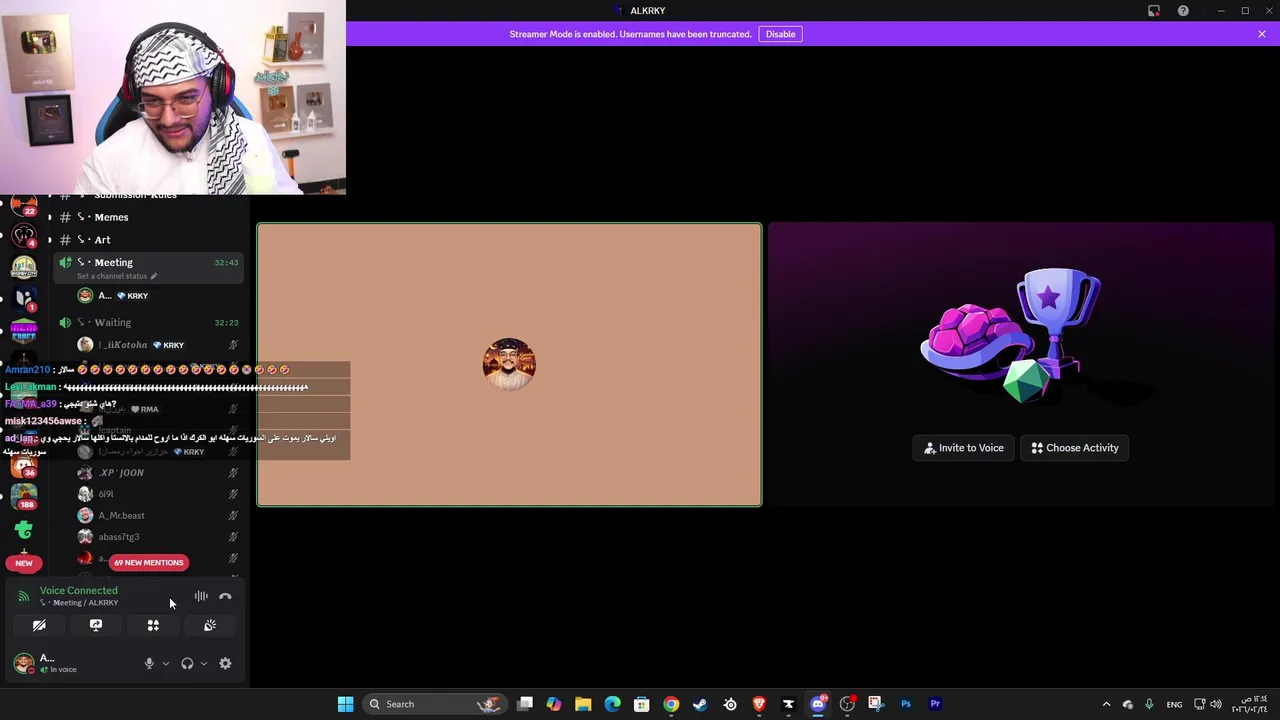Open Photoshop from taskbar
This screenshot has height=720, width=1280.
(x=906, y=704)
